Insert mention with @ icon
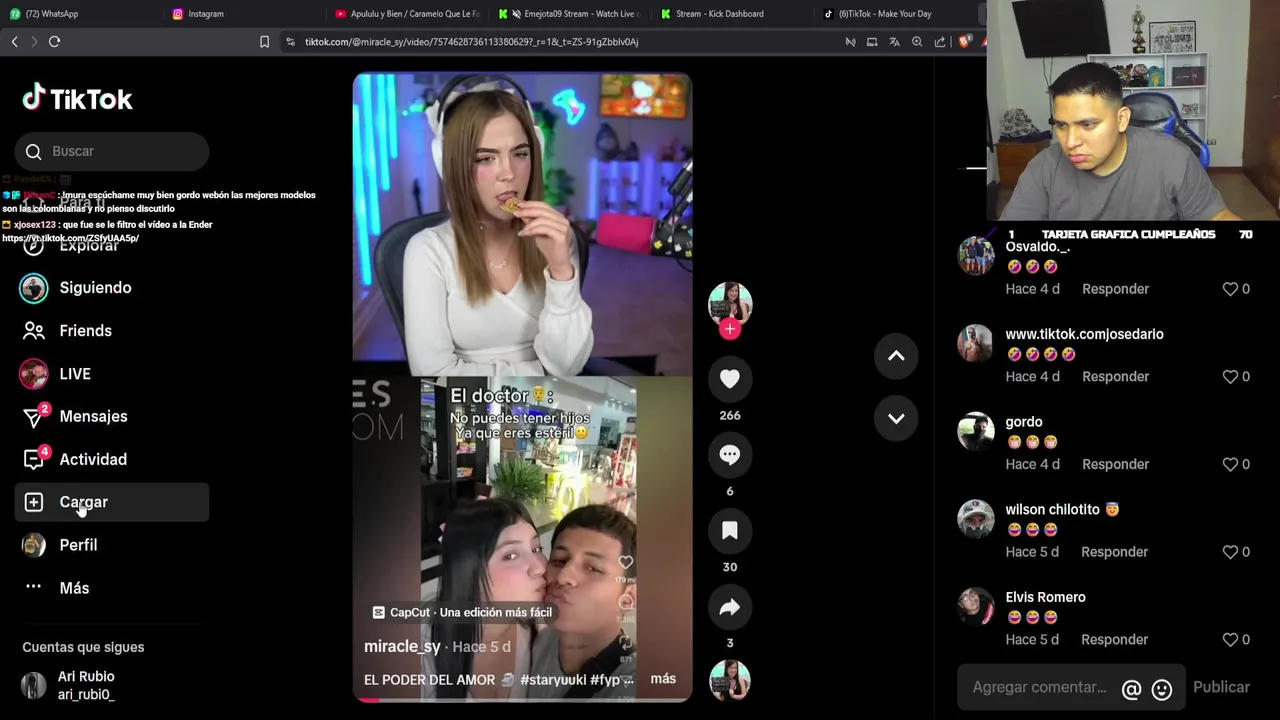Image resolution: width=1280 pixels, height=720 pixels. (x=1131, y=689)
